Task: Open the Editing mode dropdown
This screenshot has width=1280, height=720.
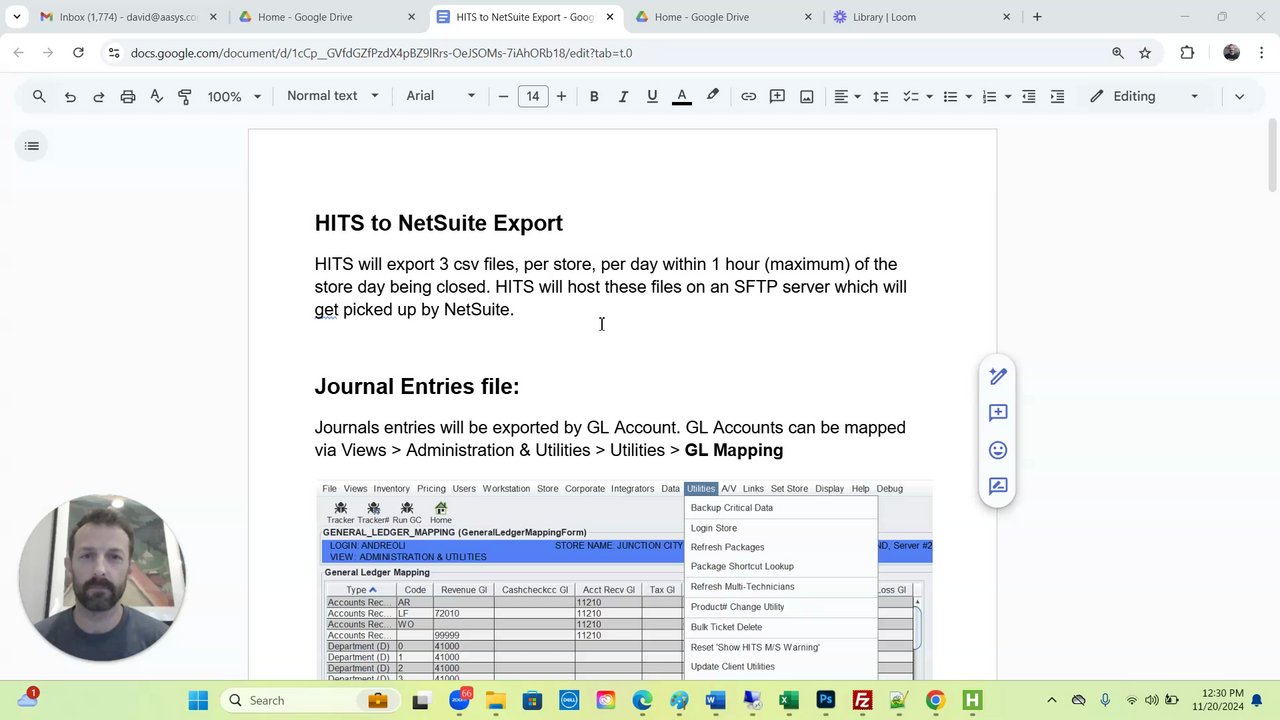Action: [x=1145, y=96]
